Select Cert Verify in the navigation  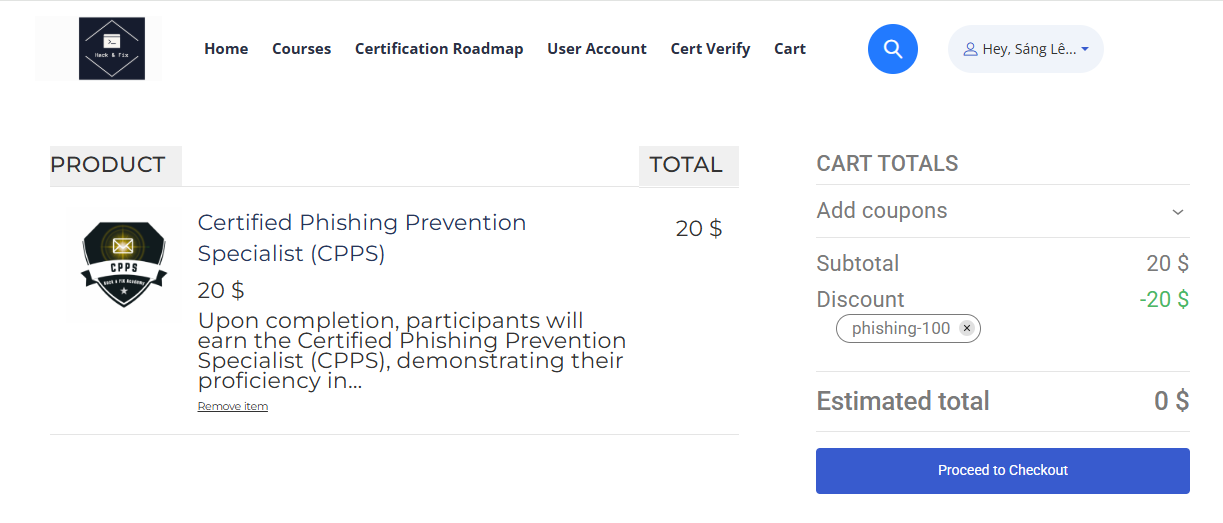[x=710, y=49]
